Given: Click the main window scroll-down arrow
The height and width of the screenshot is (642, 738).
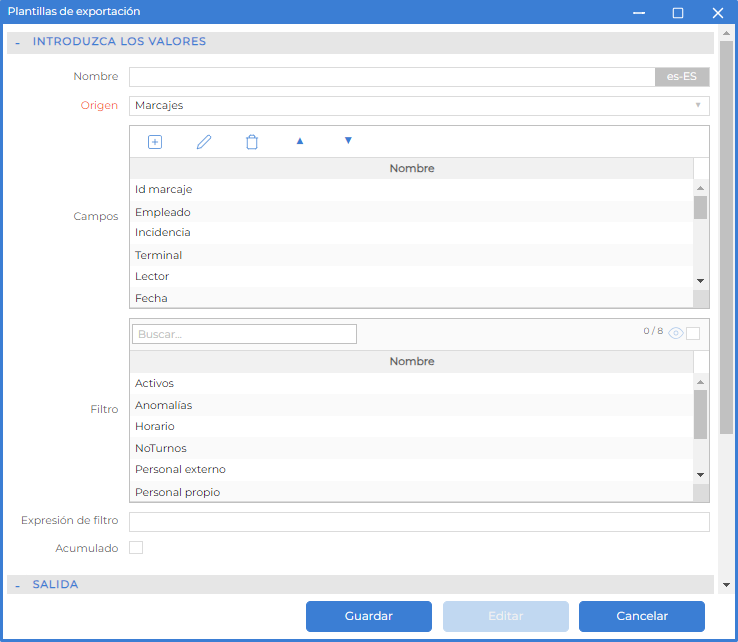Looking at the screenshot, I should pos(726,585).
